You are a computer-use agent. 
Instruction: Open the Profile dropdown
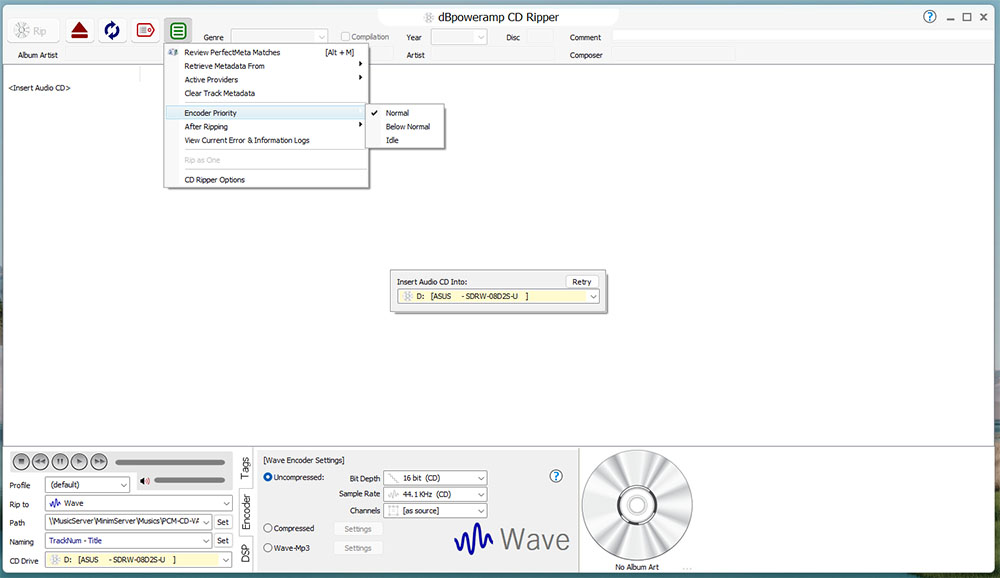[88, 485]
